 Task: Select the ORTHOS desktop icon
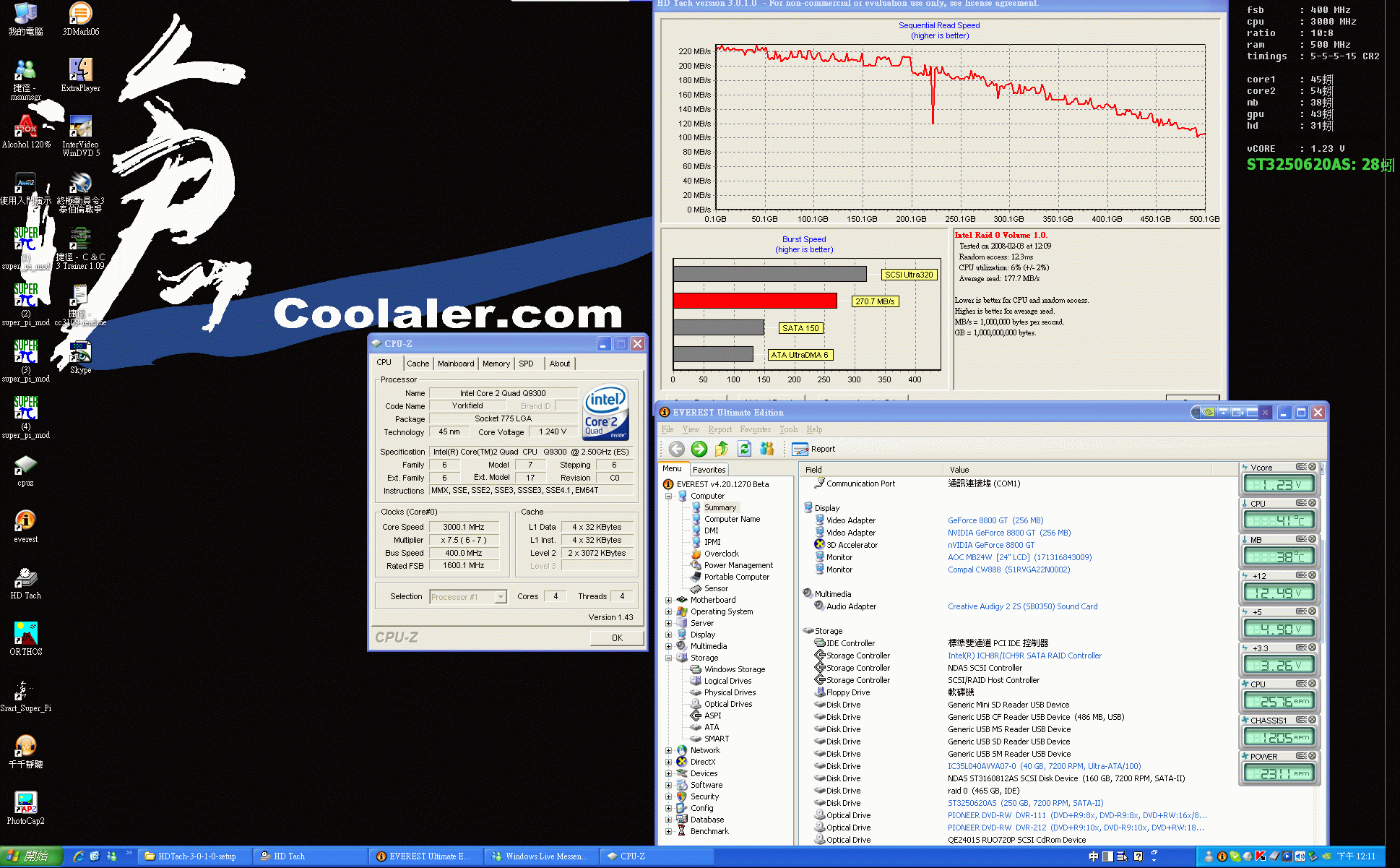tap(26, 639)
